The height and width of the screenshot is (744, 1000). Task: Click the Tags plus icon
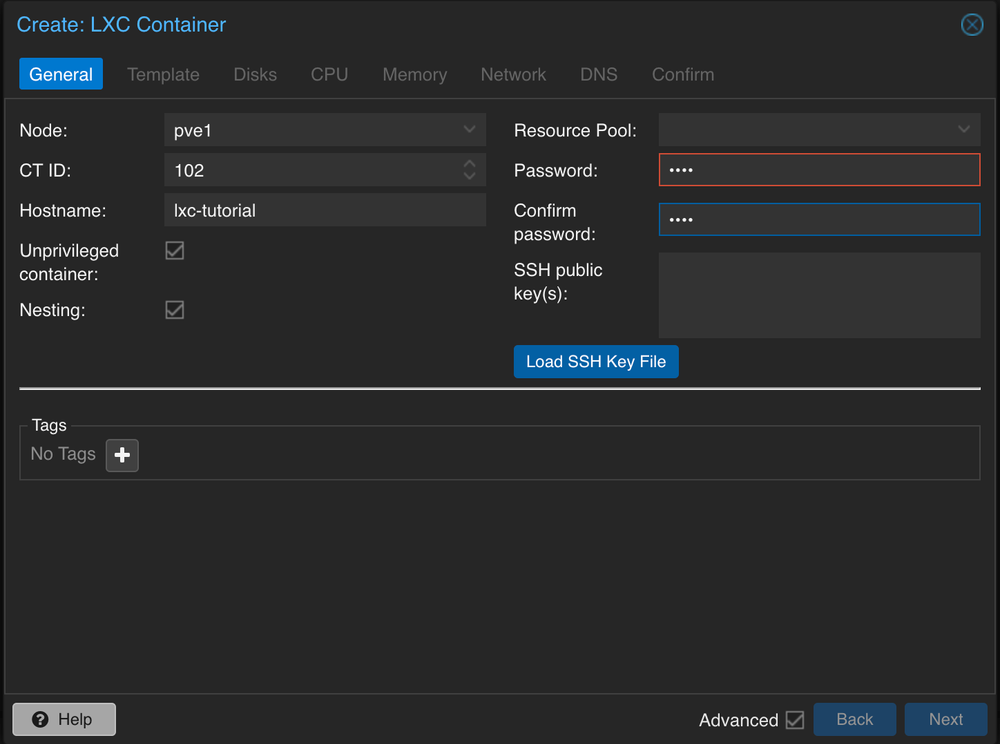121,455
